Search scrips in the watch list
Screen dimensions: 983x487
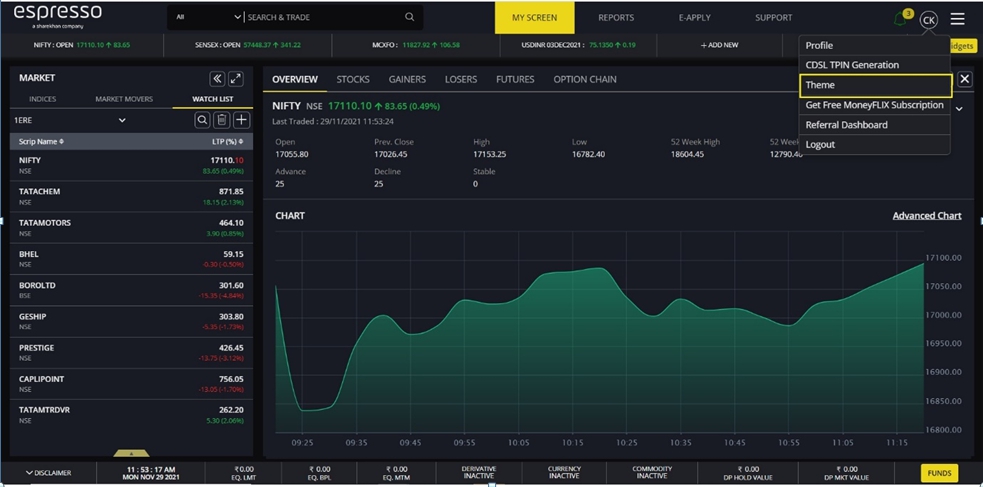(x=202, y=120)
